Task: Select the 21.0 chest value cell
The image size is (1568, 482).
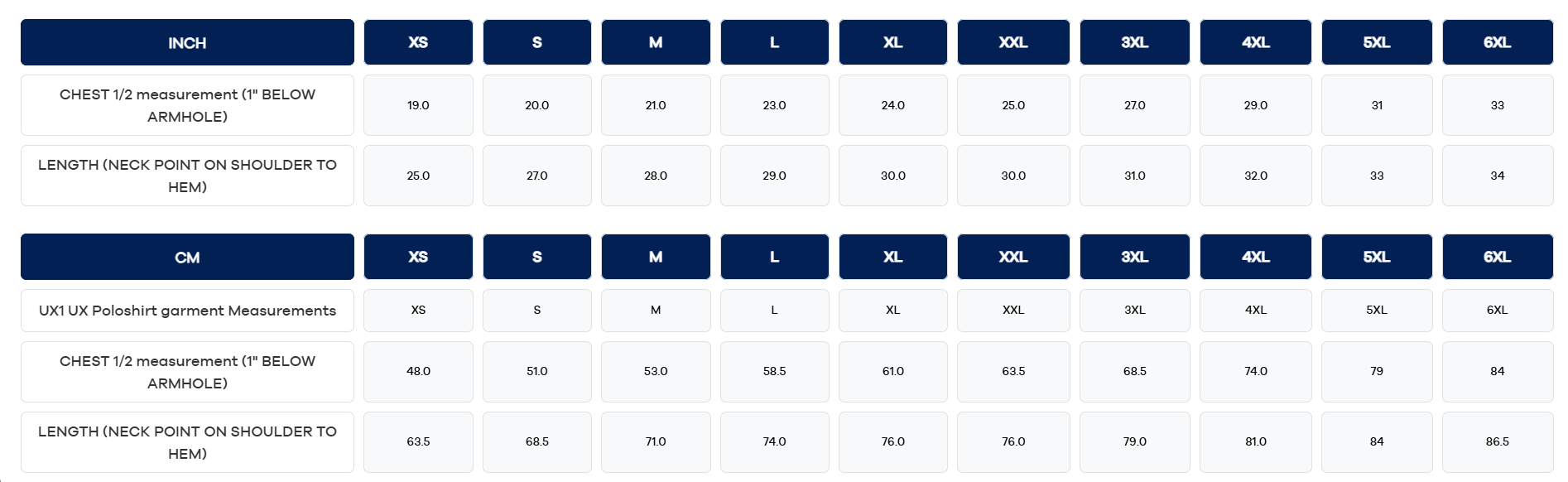Action: click(655, 105)
